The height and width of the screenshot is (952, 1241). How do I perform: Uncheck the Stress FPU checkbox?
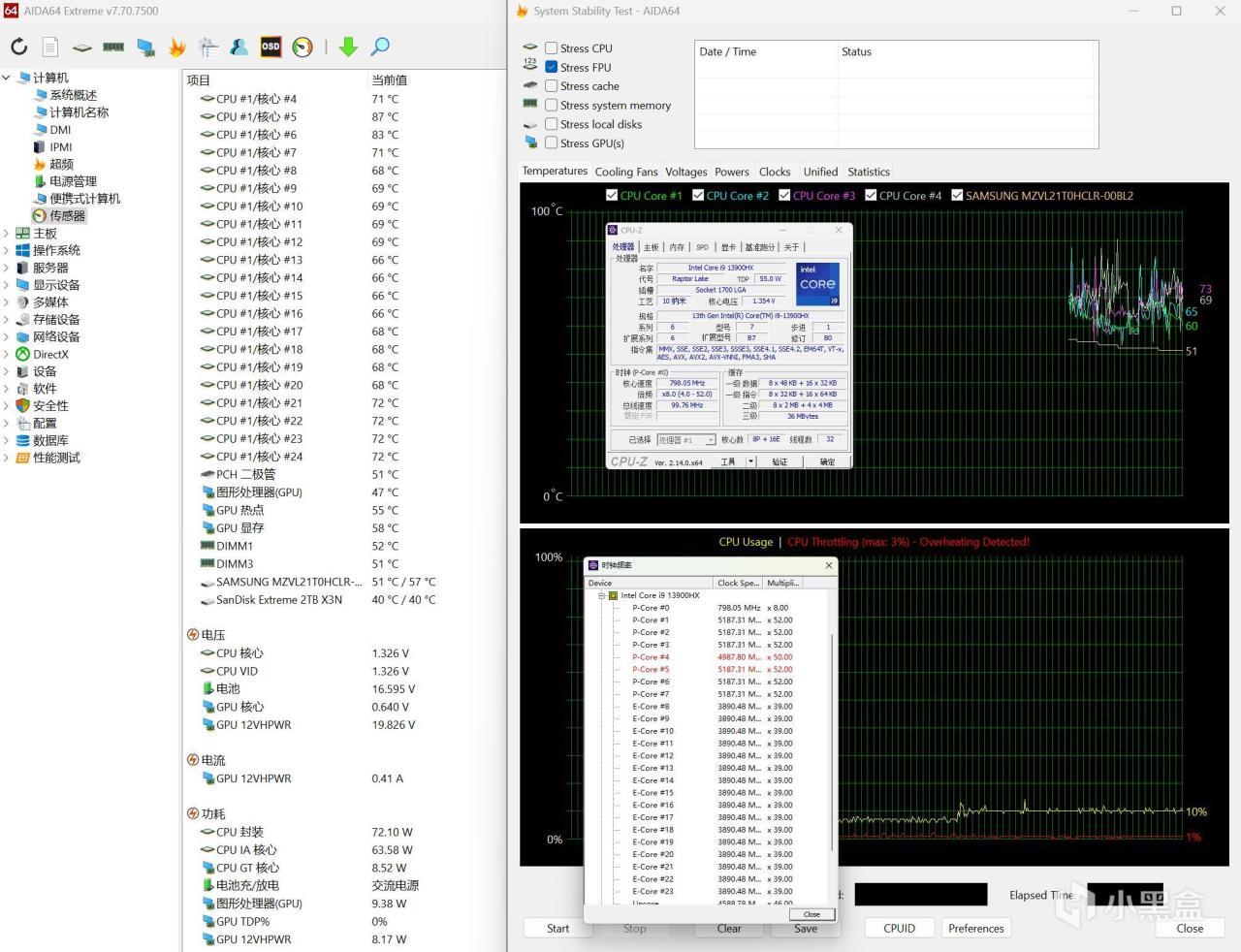552,67
